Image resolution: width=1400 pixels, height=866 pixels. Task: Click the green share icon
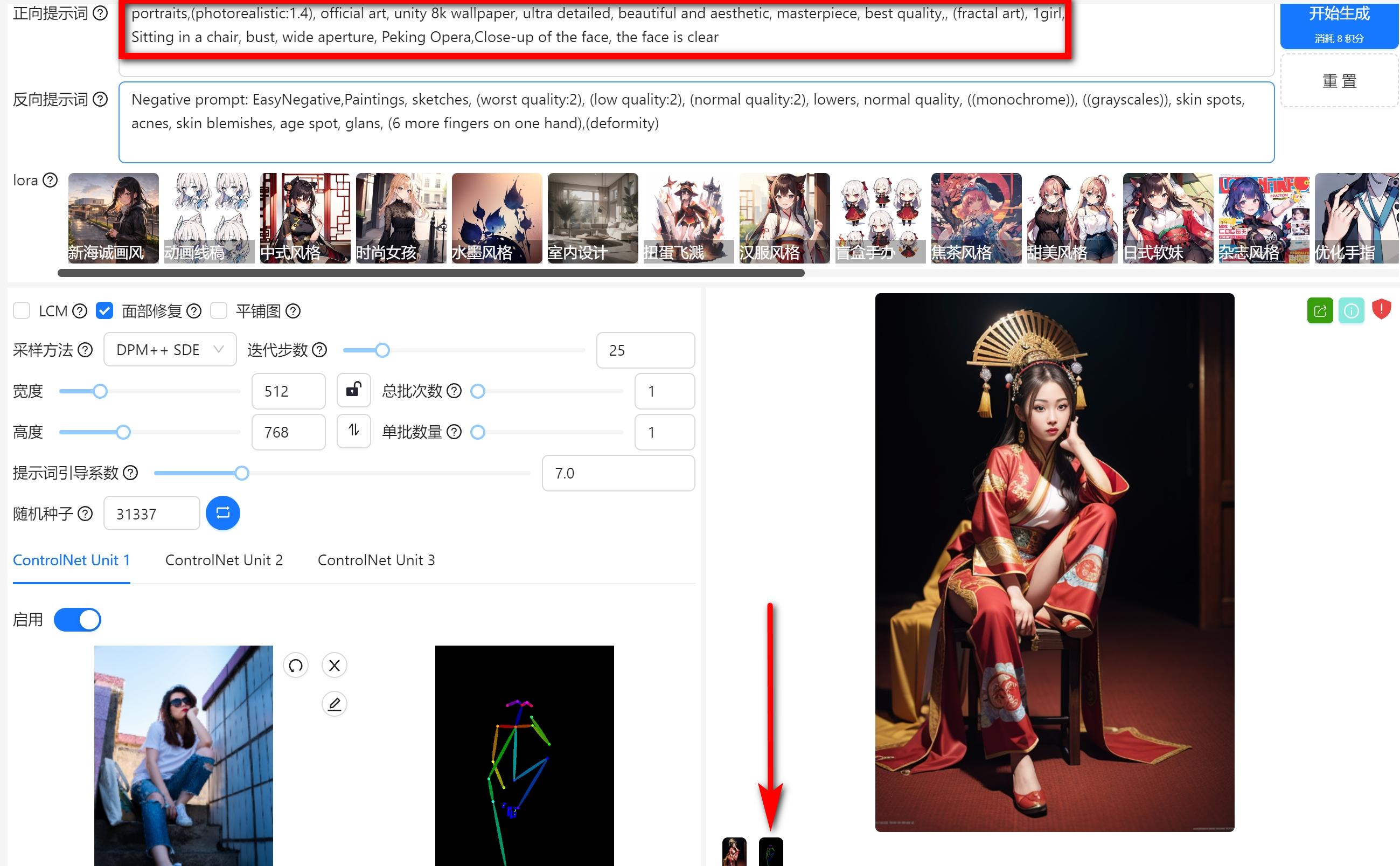1320,310
